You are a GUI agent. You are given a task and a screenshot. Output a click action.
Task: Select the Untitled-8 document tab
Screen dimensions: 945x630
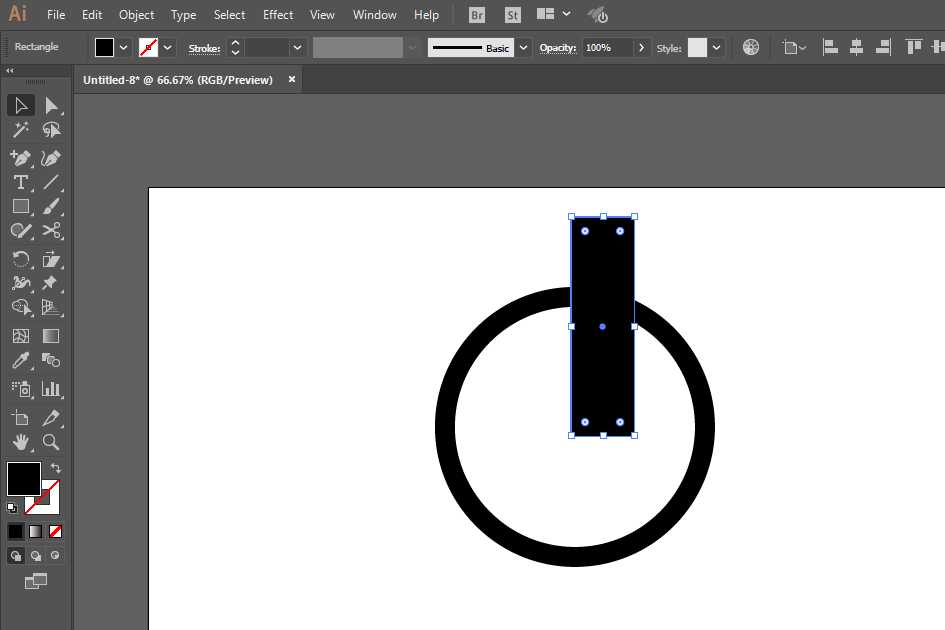pos(180,78)
